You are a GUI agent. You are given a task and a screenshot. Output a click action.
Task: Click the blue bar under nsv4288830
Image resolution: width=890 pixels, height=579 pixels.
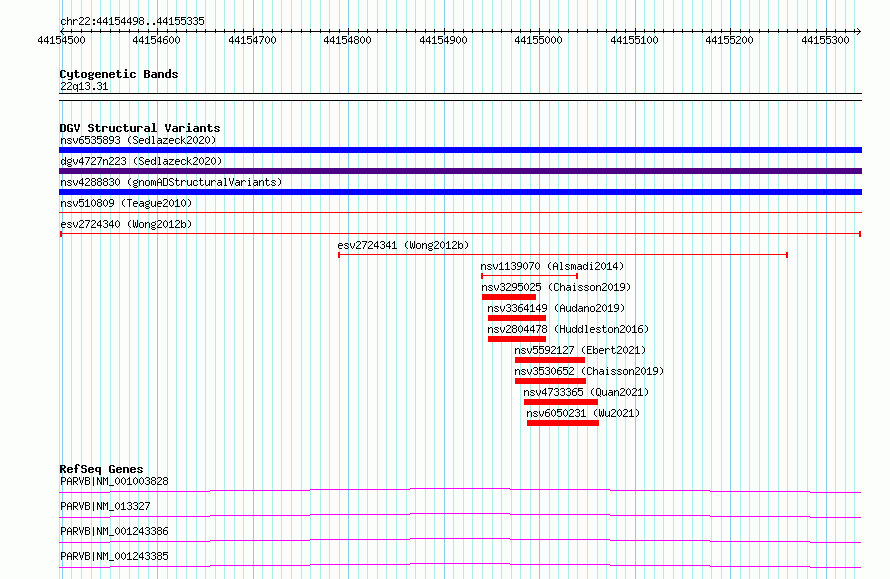click(460, 192)
